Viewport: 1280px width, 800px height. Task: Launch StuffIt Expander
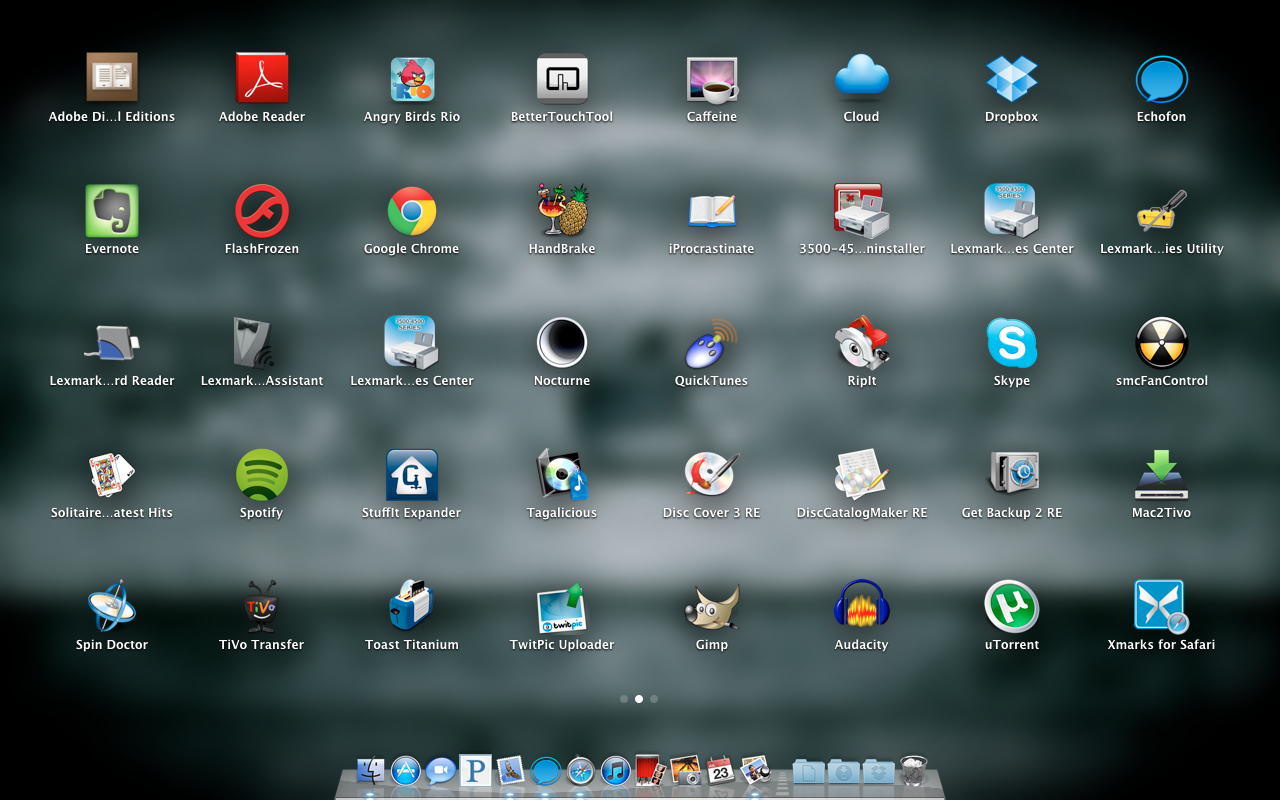pyautogui.click(x=412, y=474)
